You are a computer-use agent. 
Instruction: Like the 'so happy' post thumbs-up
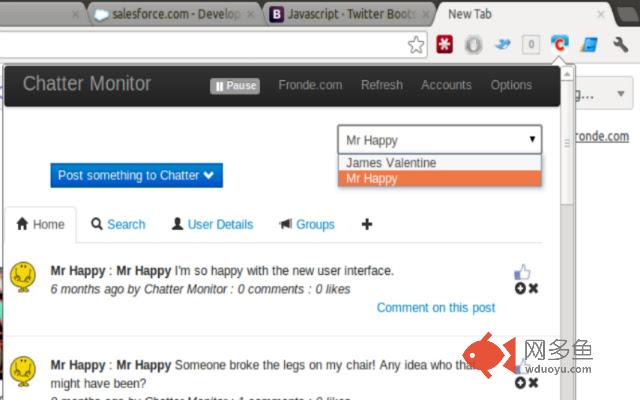522,272
